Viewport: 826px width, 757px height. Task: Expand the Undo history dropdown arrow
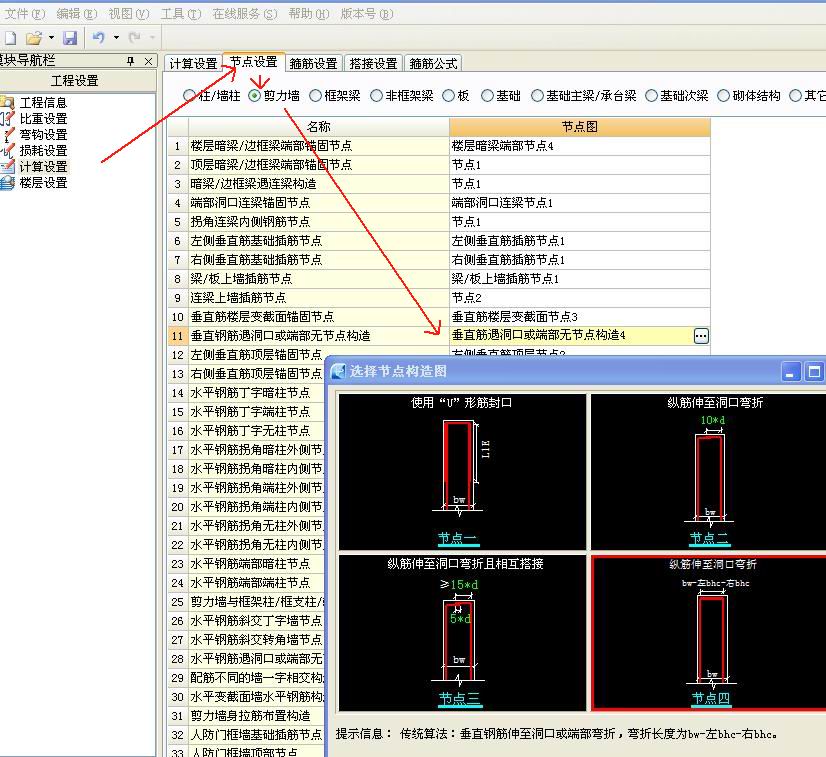[x=116, y=37]
